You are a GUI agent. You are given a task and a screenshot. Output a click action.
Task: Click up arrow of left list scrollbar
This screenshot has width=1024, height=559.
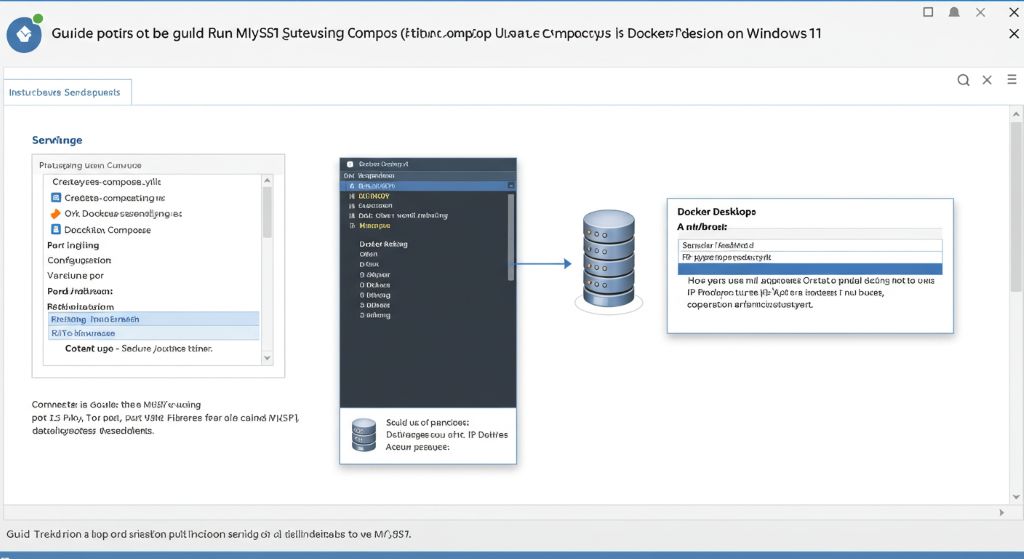[x=266, y=180]
